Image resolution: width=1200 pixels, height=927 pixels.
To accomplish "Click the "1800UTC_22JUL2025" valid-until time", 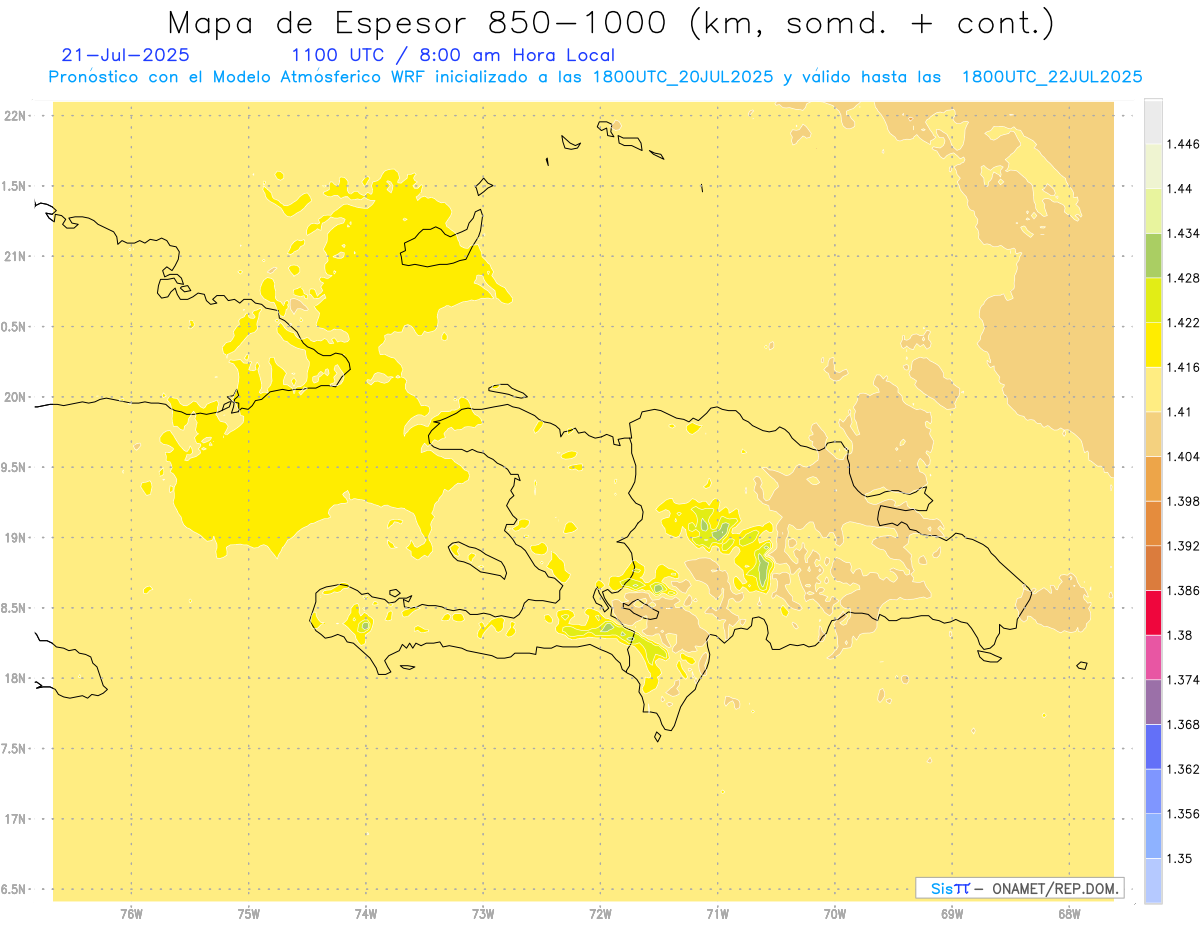I will pos(1051,77).
